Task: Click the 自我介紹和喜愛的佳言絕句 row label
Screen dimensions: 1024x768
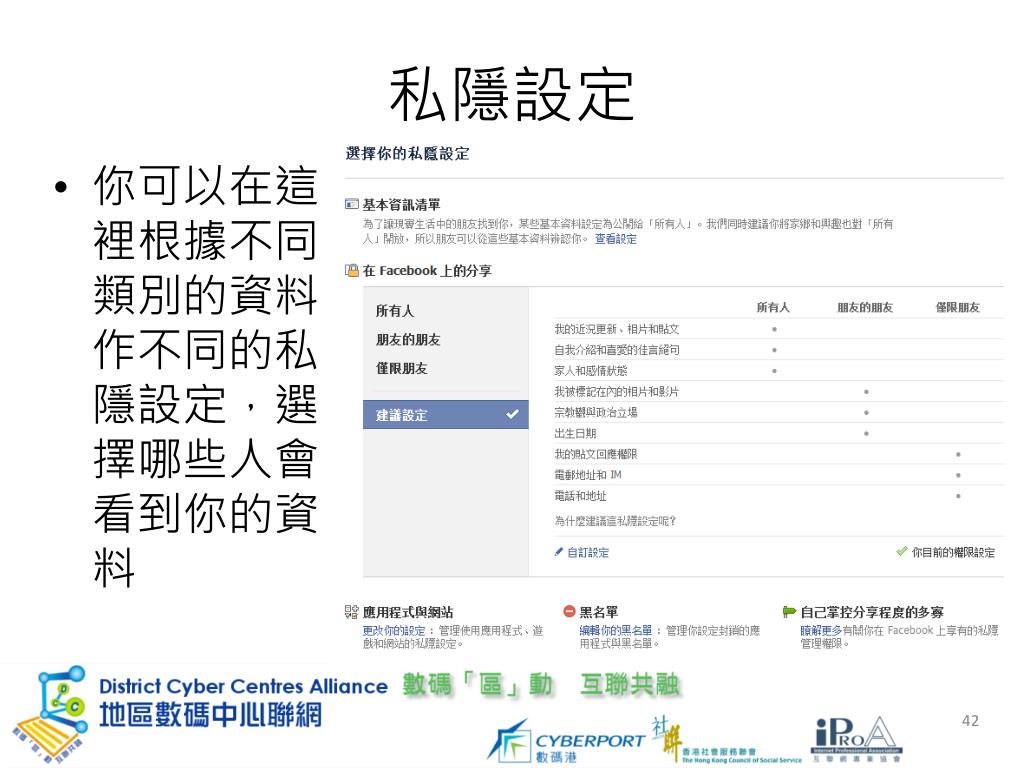Action: [x=616, y=350]
